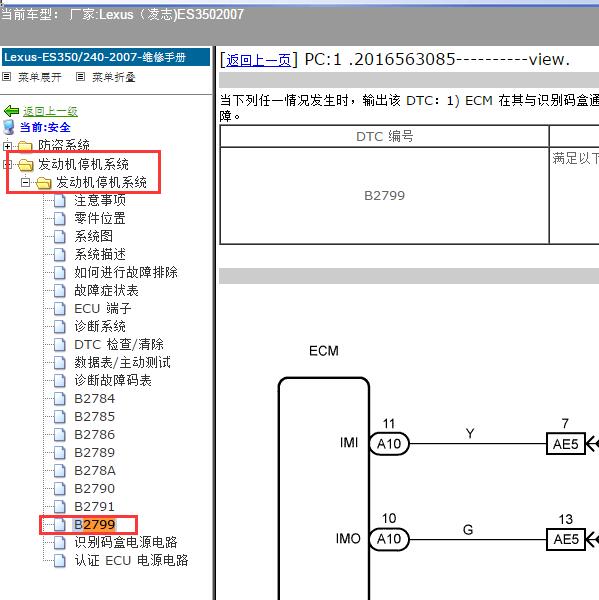Click the B2799 table cell
Screen dimensions: 599x600
click(x=384, y=196)
